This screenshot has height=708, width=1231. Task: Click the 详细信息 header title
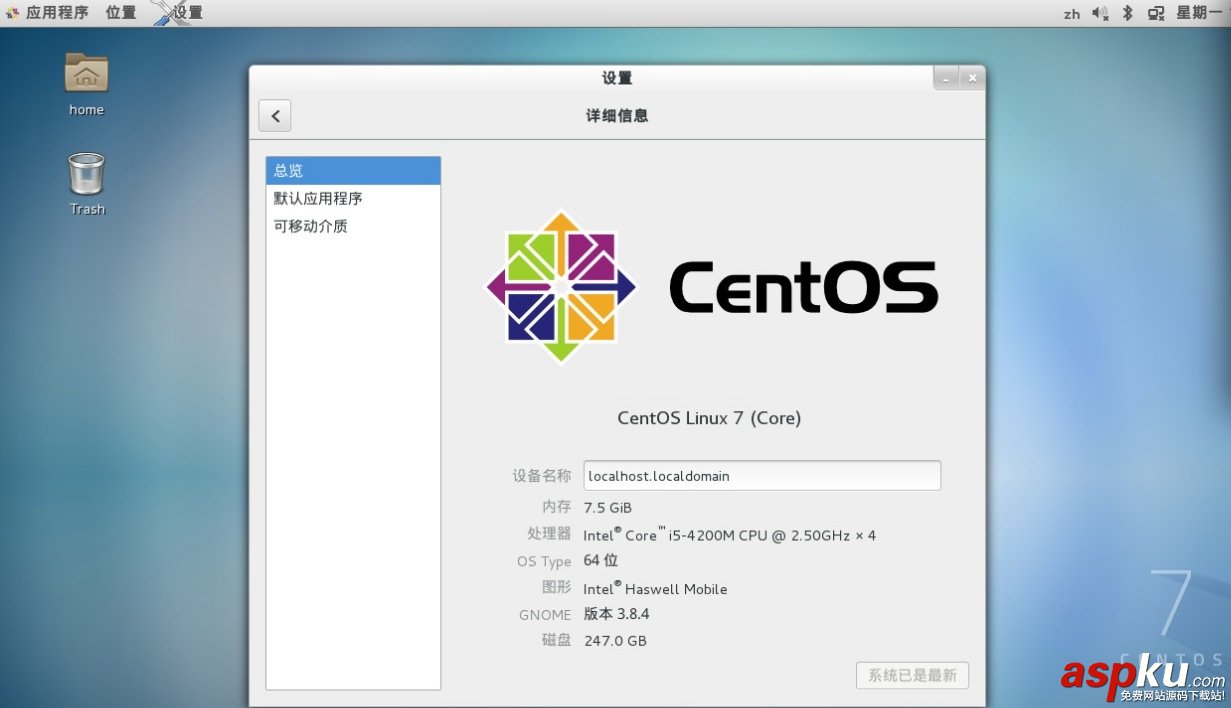pyautogui.click(x=617, y=115)
